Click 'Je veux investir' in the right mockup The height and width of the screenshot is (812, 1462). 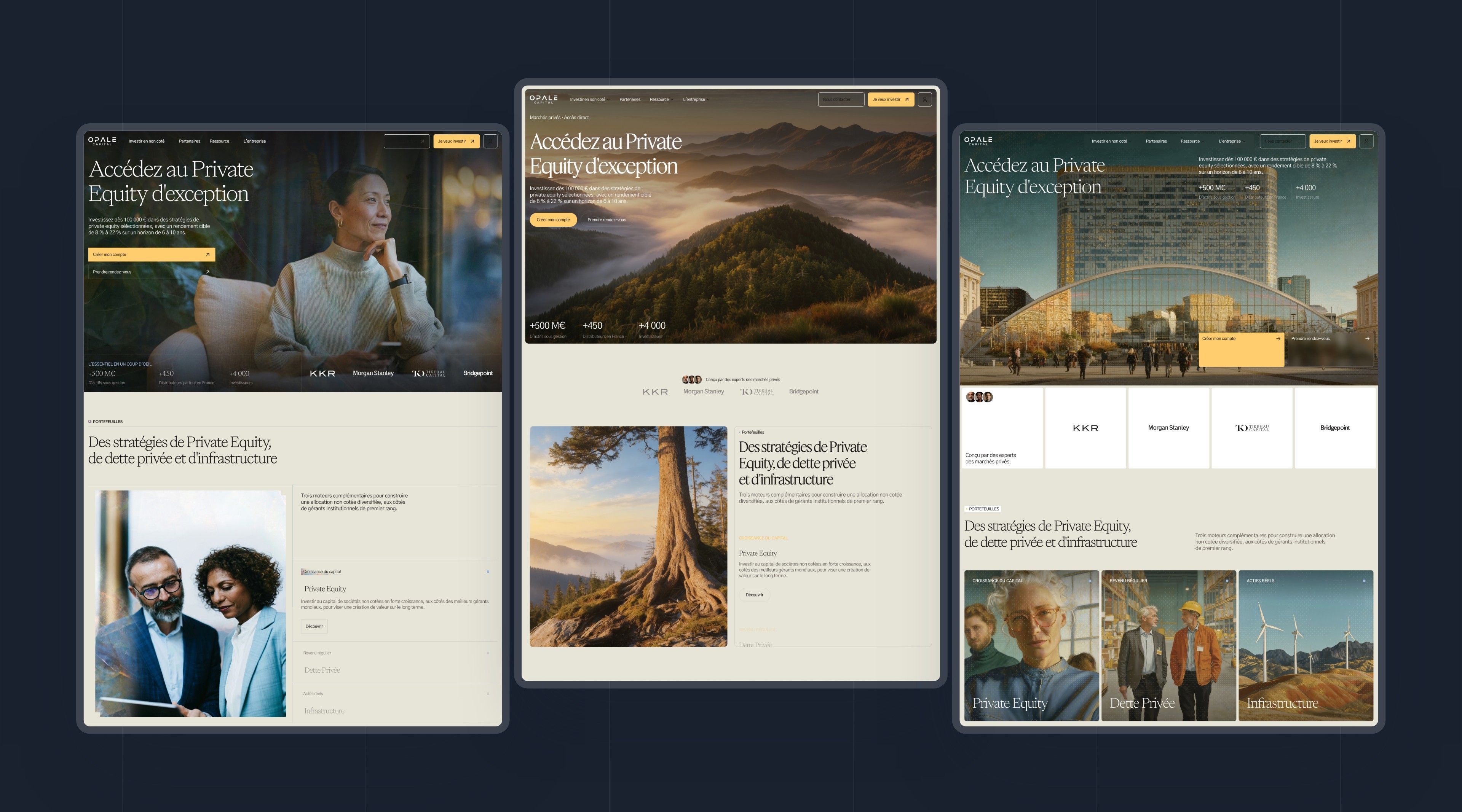pos(1332,141)
